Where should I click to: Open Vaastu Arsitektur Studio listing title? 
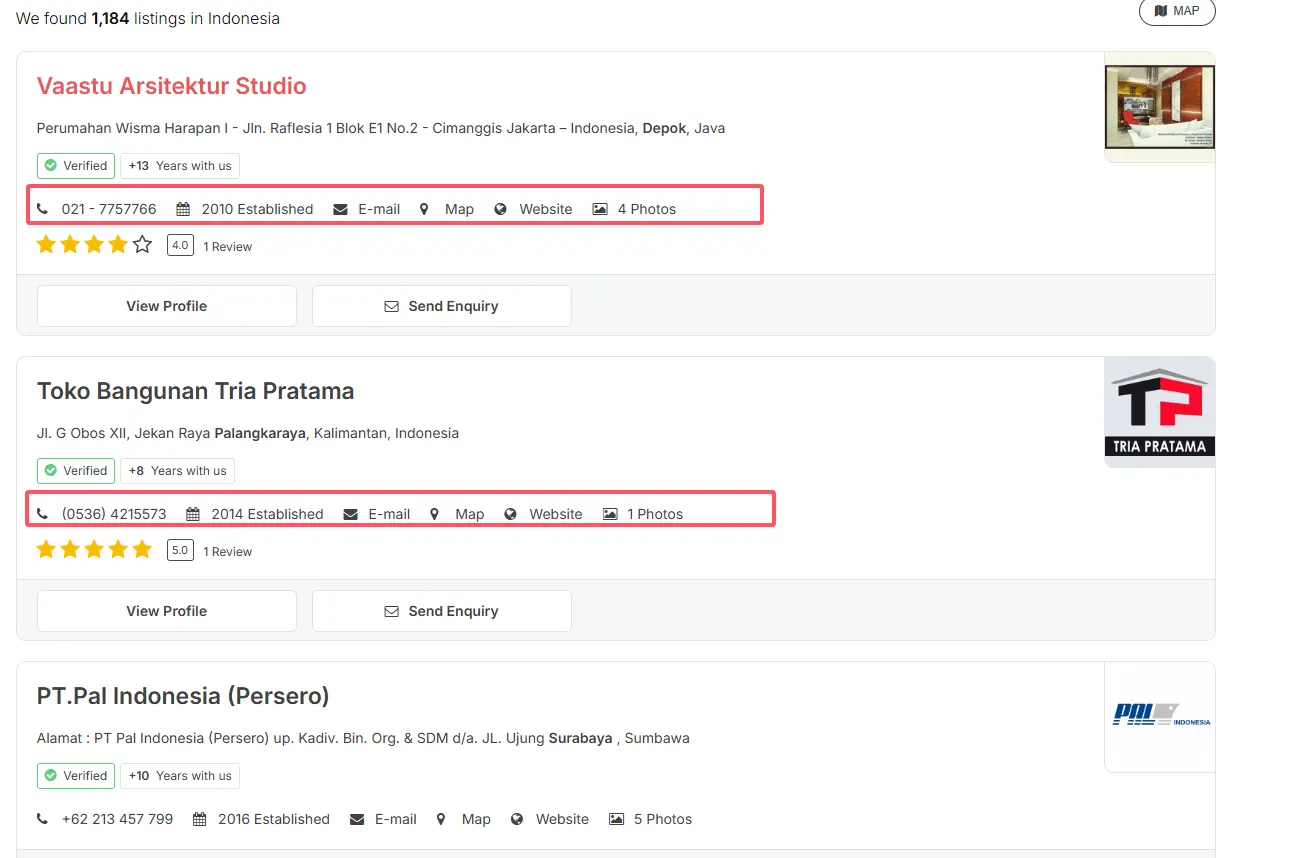click(x=171, y=86)
